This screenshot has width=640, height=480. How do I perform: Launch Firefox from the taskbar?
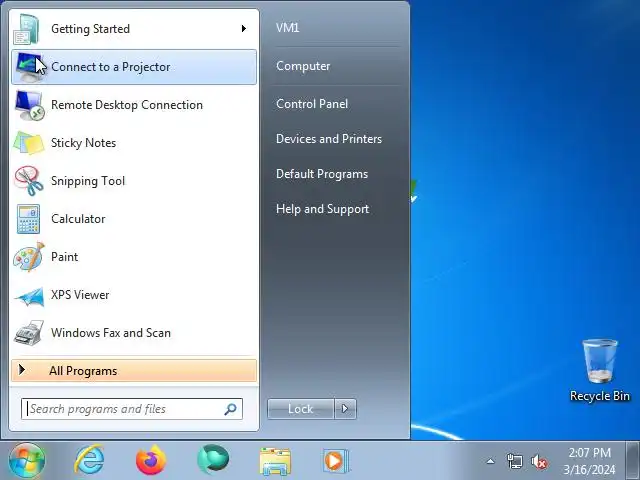(151, 460)
